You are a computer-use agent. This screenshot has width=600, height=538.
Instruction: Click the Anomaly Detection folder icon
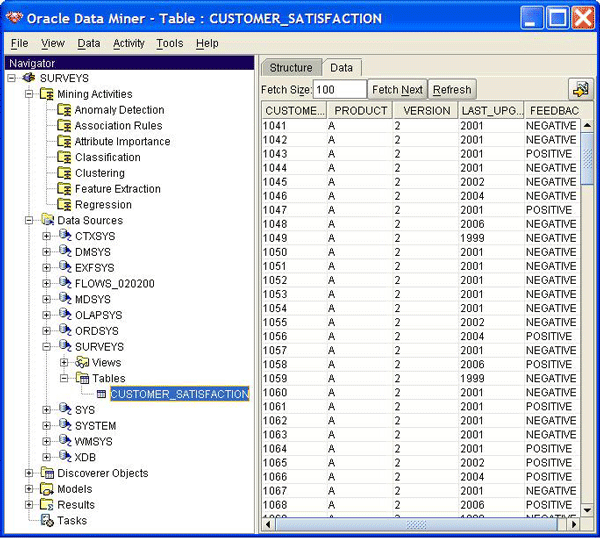coord(64,110)
